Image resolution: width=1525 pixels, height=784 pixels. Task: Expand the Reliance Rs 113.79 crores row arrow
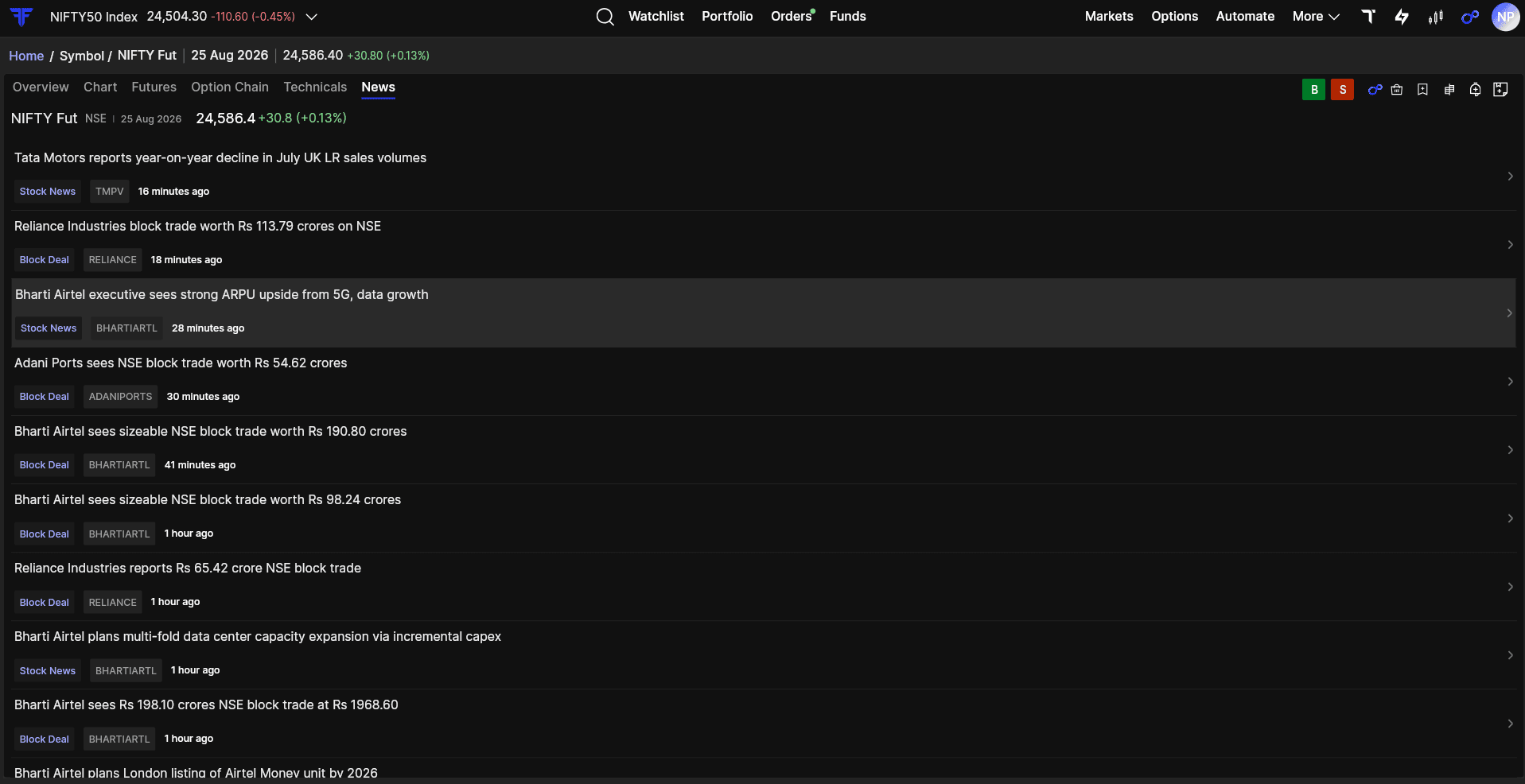(x=1510, y=245)
